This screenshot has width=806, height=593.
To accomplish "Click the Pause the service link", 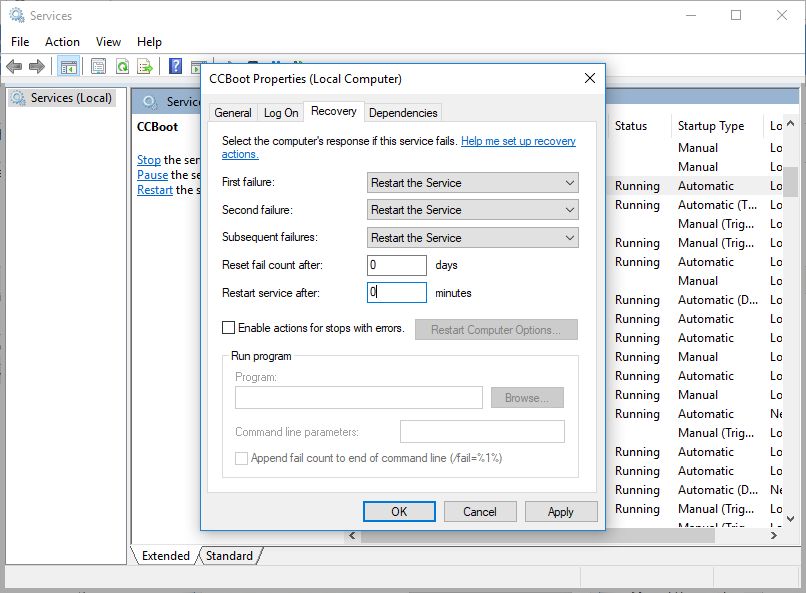I will 152,175.
